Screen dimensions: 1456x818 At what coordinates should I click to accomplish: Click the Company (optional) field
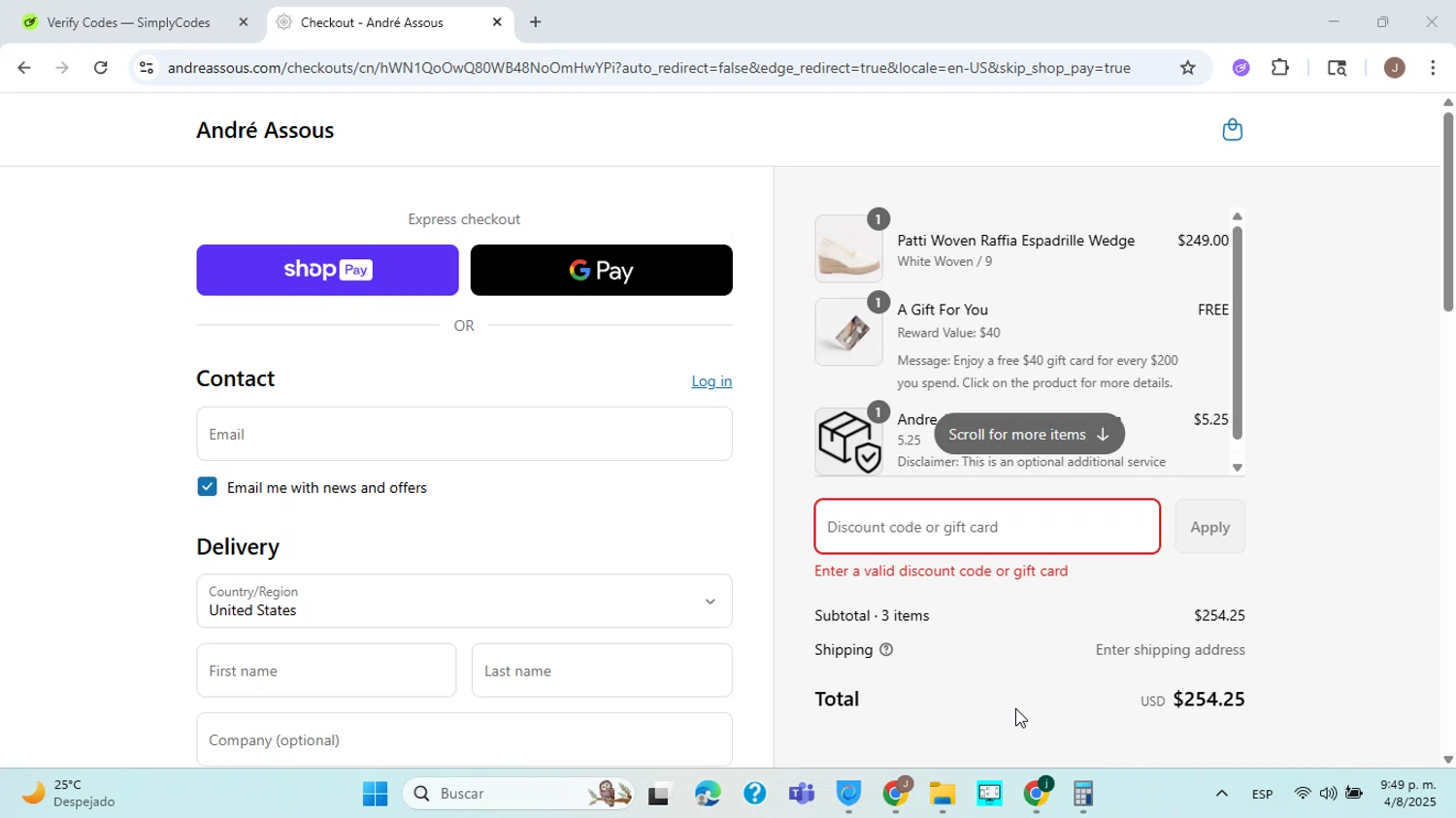pyautogui.click(x=464, y=739)
